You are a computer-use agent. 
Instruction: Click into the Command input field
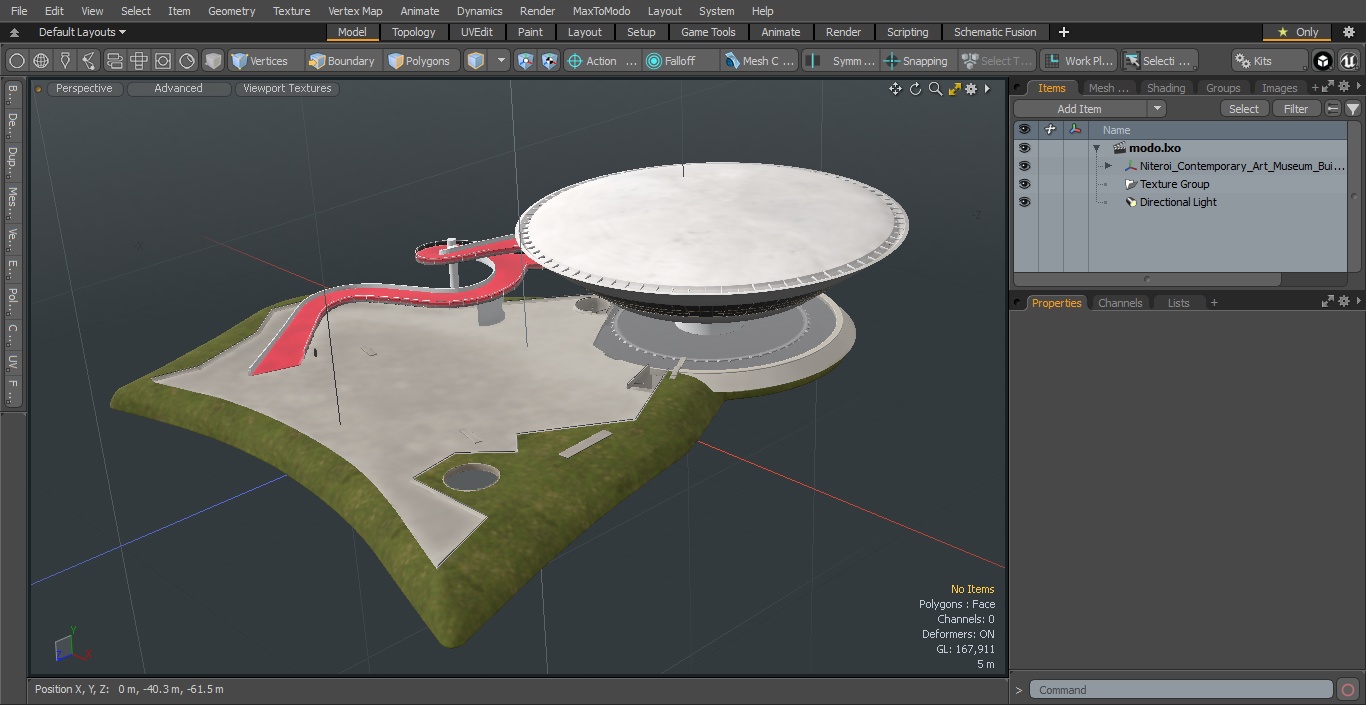[1180, 690]
